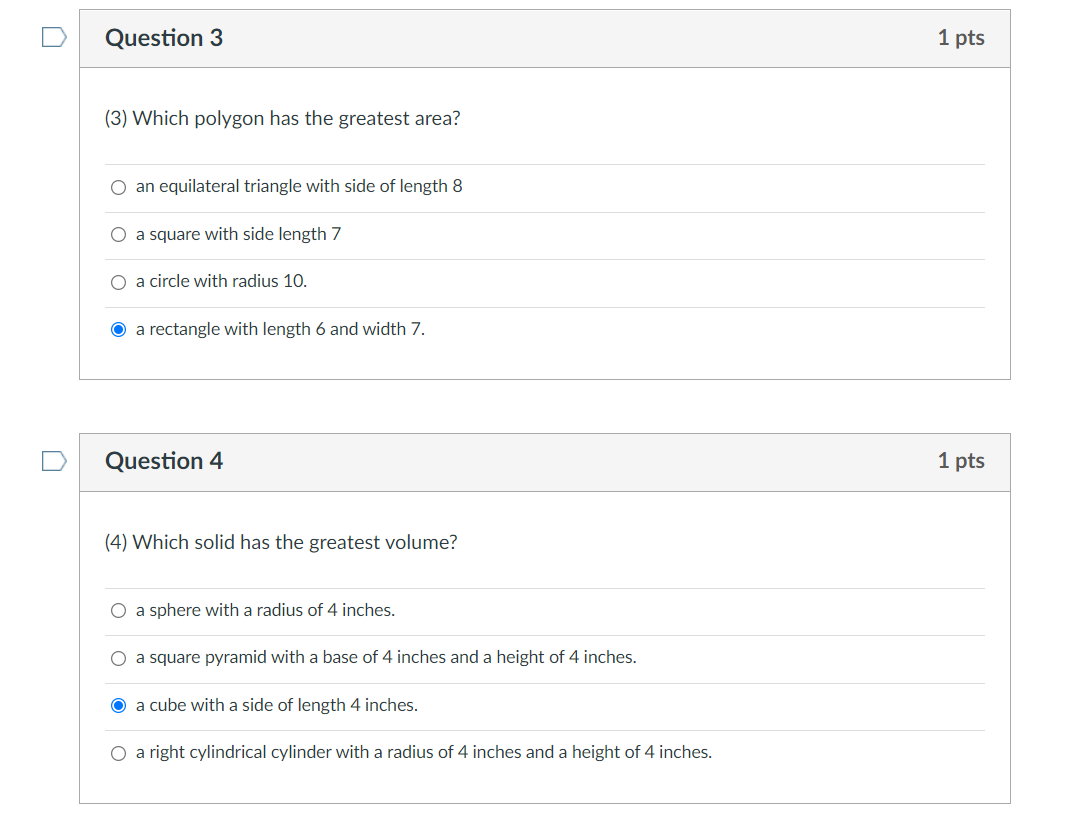Viewport: 1069px width, 822px height.
Task: Click the text 'Which polygon has the greatest area?'
Action: click(282, 118)
